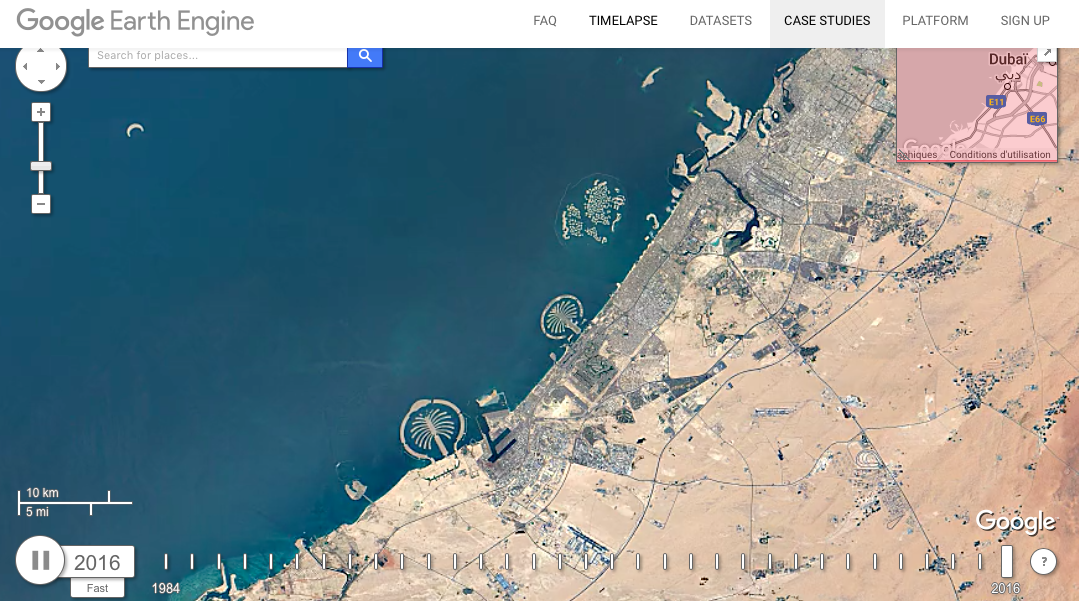Open the Platform page
Screen dimensions: 1079x601
click(935, 21)
